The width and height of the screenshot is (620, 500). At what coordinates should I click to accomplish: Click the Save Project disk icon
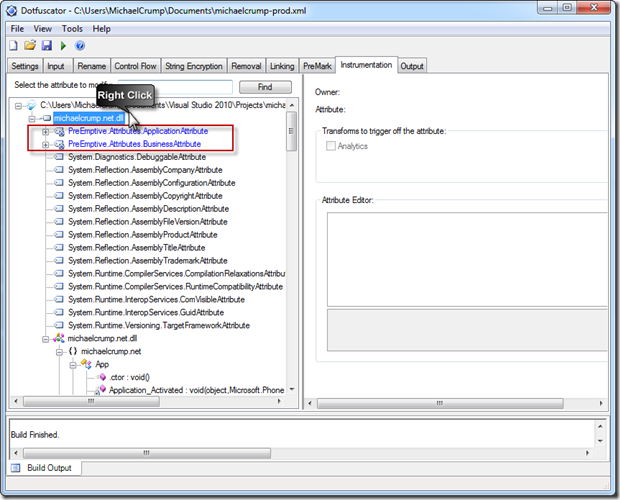(x=47, y=45)
